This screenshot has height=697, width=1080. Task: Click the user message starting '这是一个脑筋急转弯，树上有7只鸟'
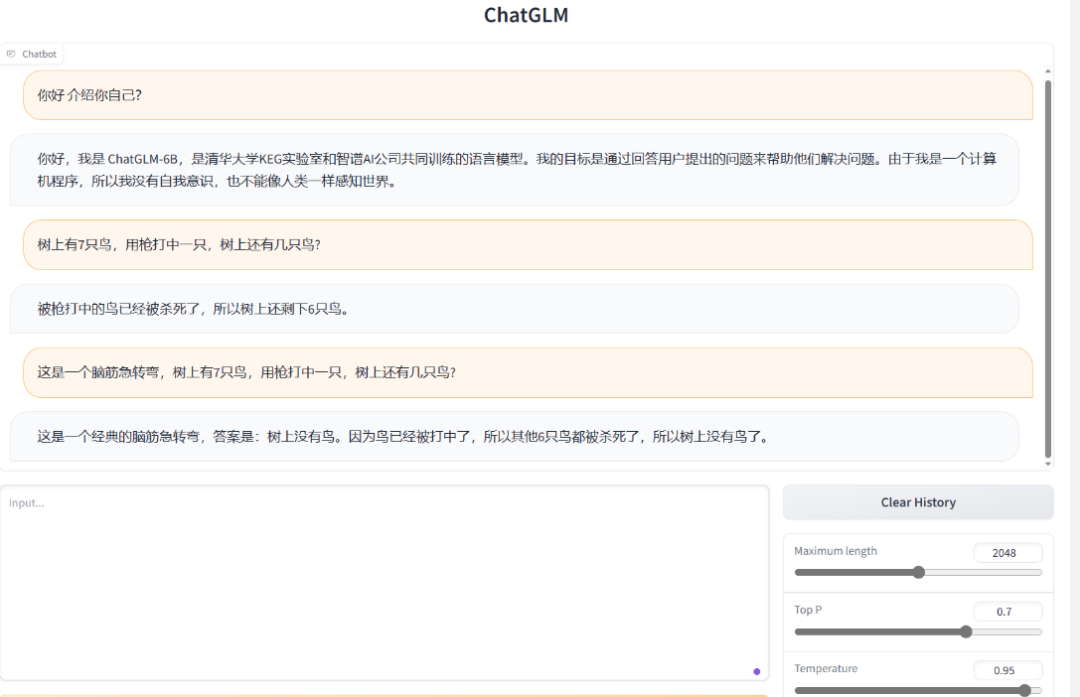(528, 373)
